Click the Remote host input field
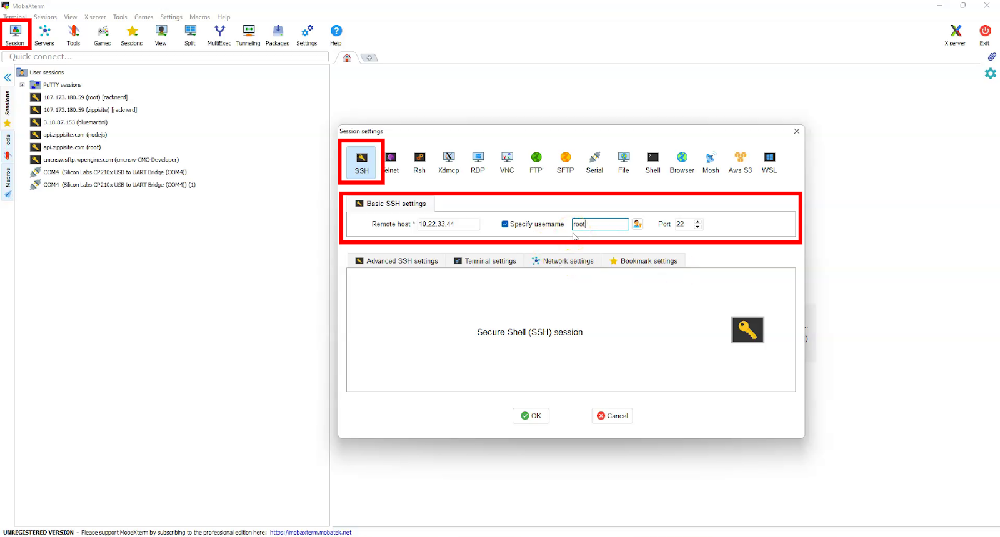1000x537 pixels. click(x=448, y=224)
